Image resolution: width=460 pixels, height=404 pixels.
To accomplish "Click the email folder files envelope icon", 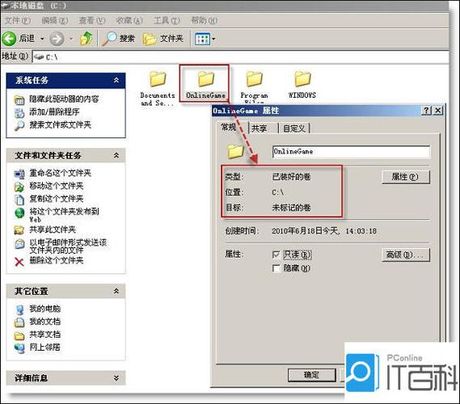I will click(19, 244).
